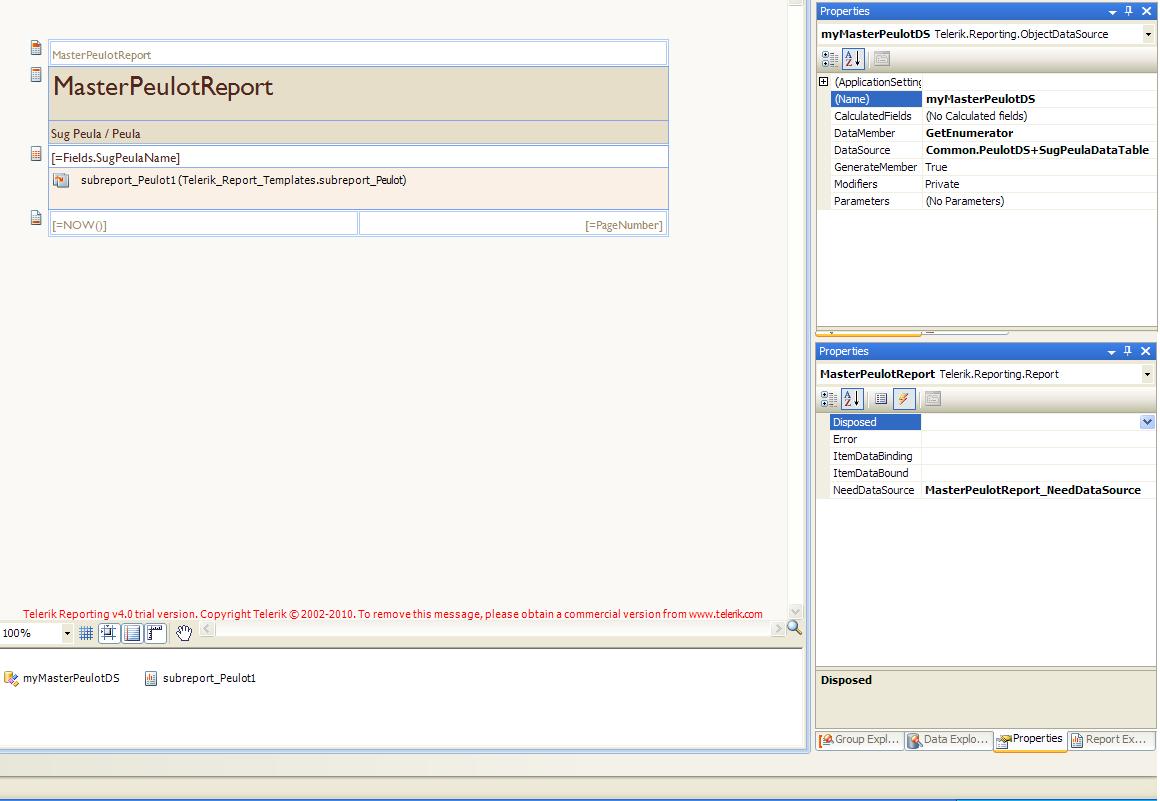Screen dimensions: 1160x801
Task: Click the MasterPeulotReport_NeedDataSource handler value
Action: click(1033, 490)
